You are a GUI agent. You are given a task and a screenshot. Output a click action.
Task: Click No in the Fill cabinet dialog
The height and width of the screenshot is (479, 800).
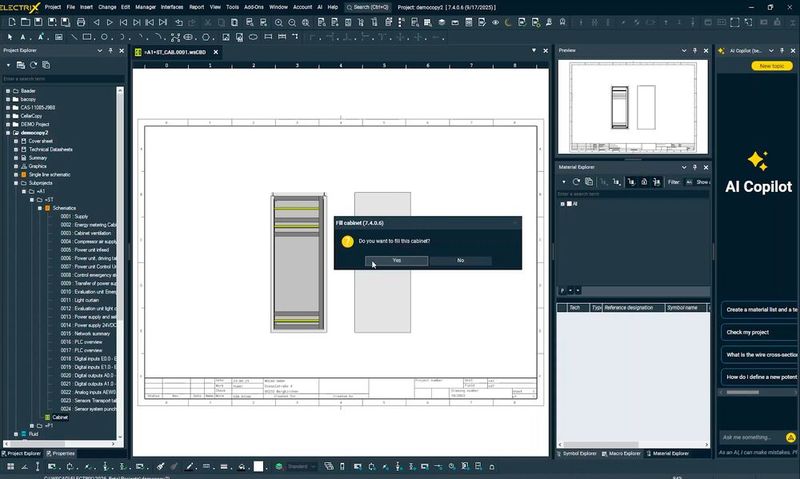[x=460, y=260]
